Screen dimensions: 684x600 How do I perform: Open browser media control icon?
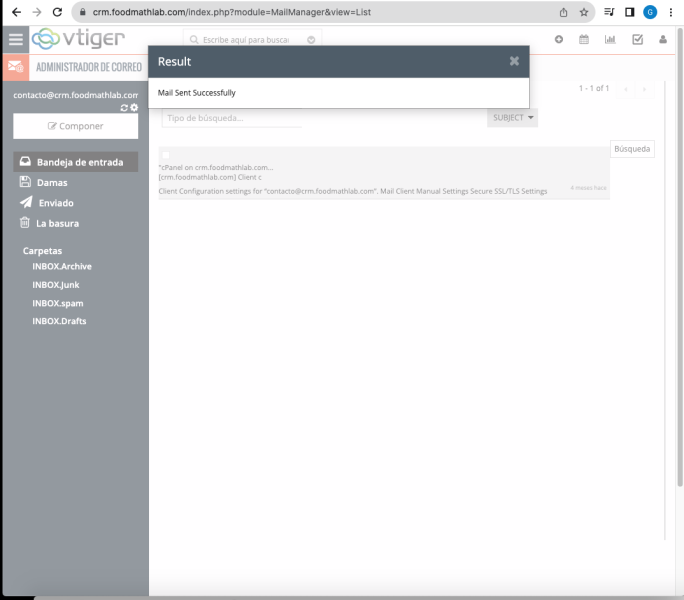(x=609, y=12)
